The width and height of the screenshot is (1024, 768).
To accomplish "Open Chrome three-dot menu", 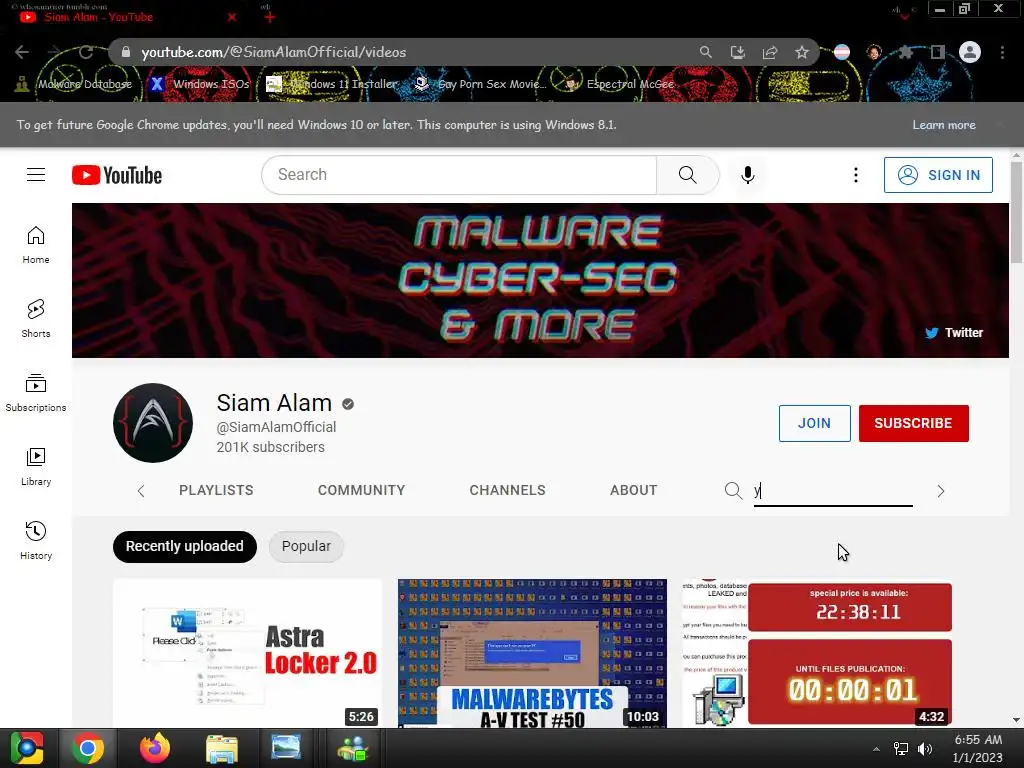I will (x=1002, y=52).
